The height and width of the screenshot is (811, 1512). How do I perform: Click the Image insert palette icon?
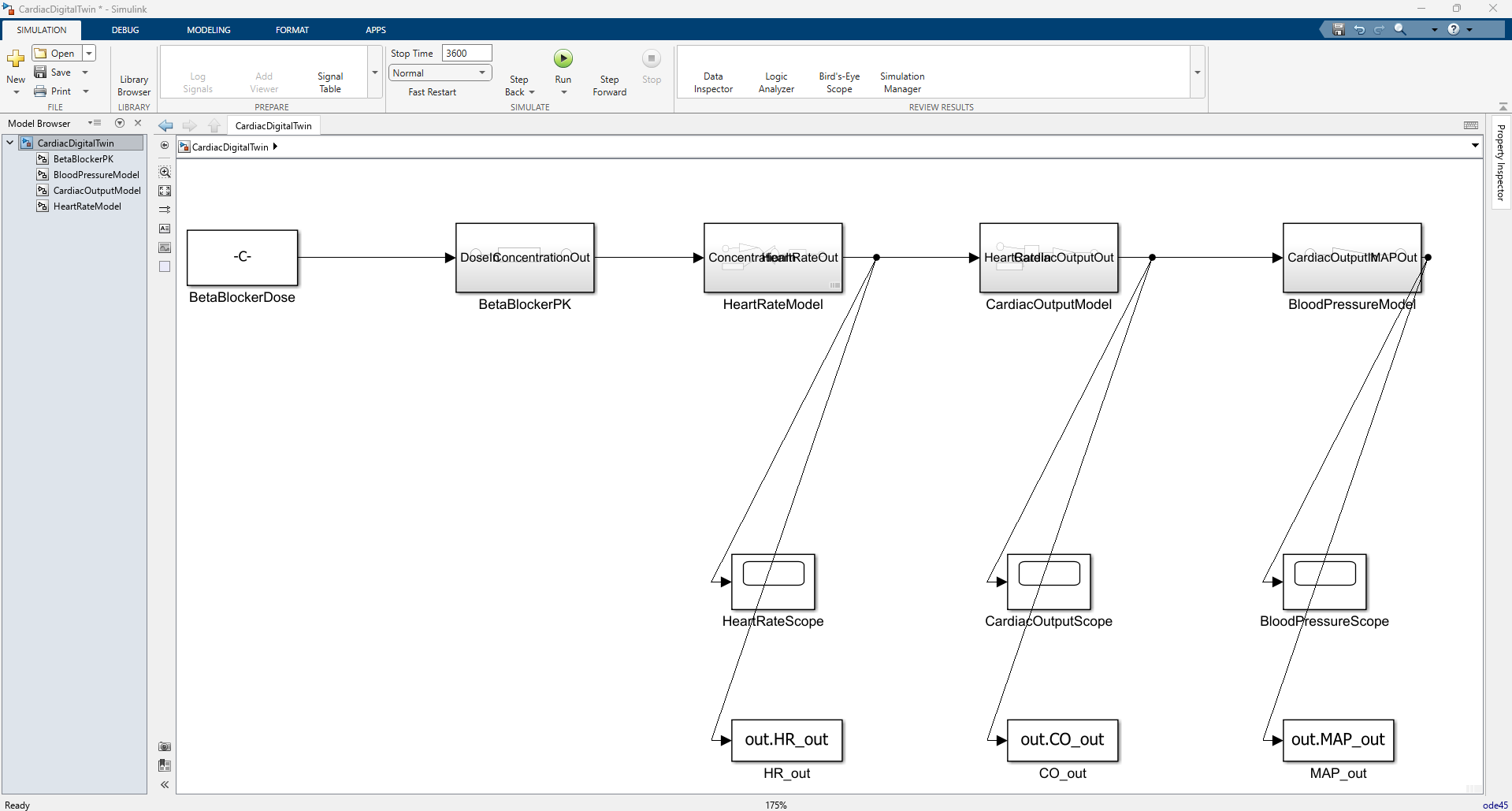pyautogui.click(x=165, y=247)
